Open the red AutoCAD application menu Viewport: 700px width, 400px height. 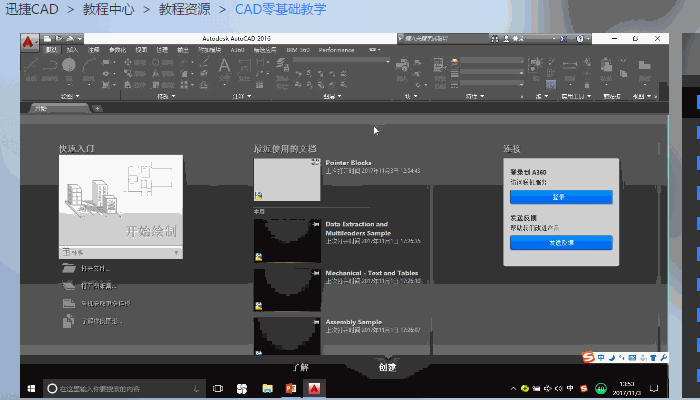coord(29,42)
